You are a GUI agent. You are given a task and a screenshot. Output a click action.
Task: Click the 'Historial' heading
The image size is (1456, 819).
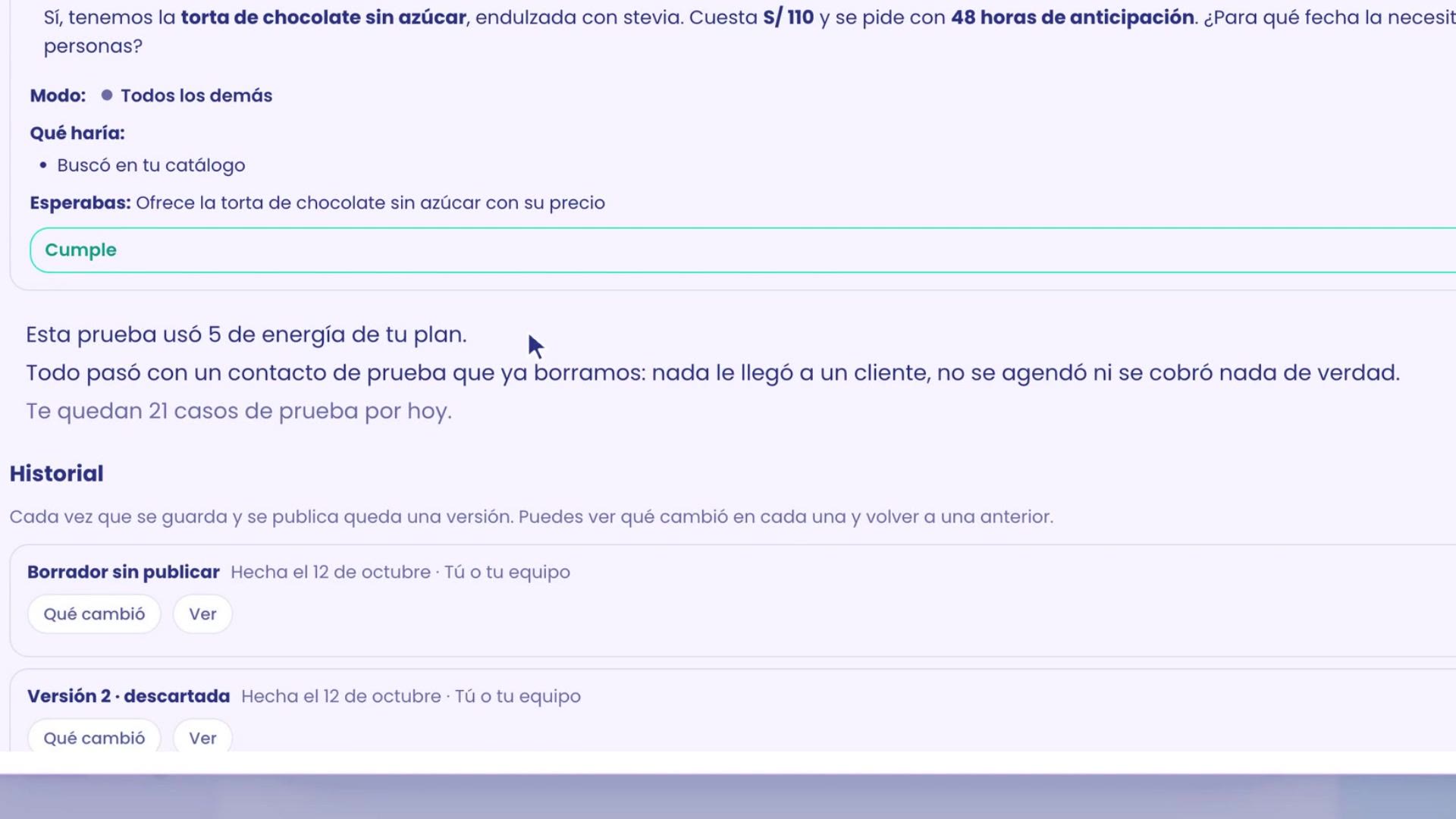point(57,474)
